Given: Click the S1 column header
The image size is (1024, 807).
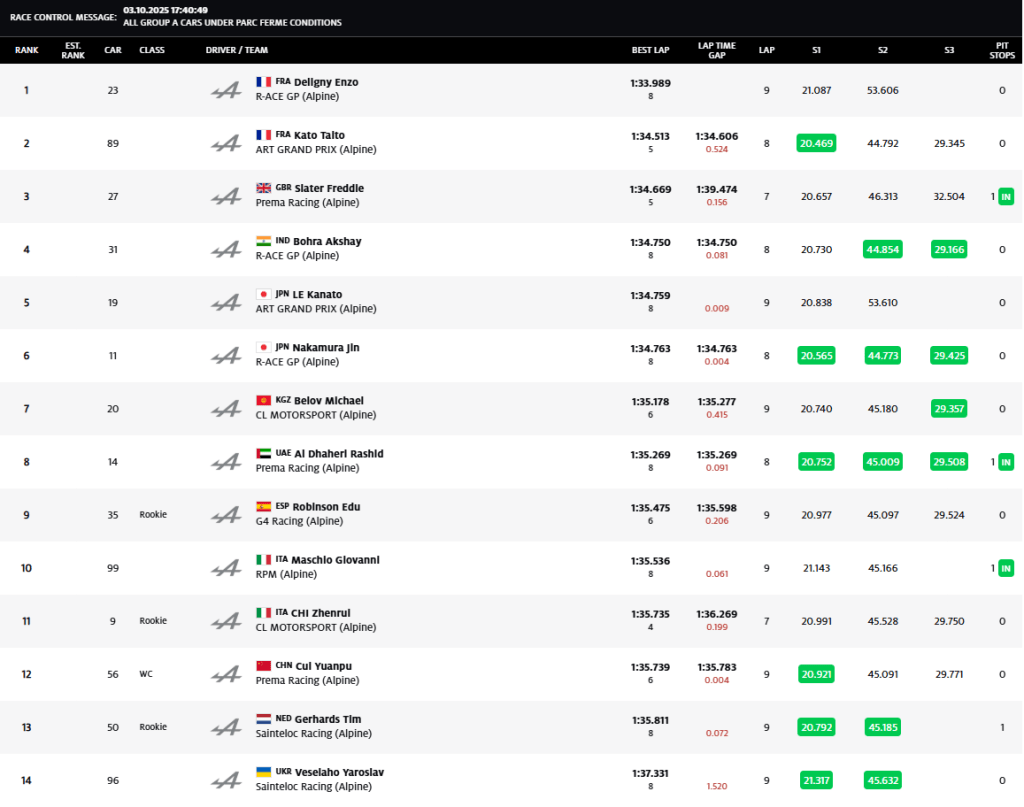Looking at the screenshot, I should [x=816, y=50].
